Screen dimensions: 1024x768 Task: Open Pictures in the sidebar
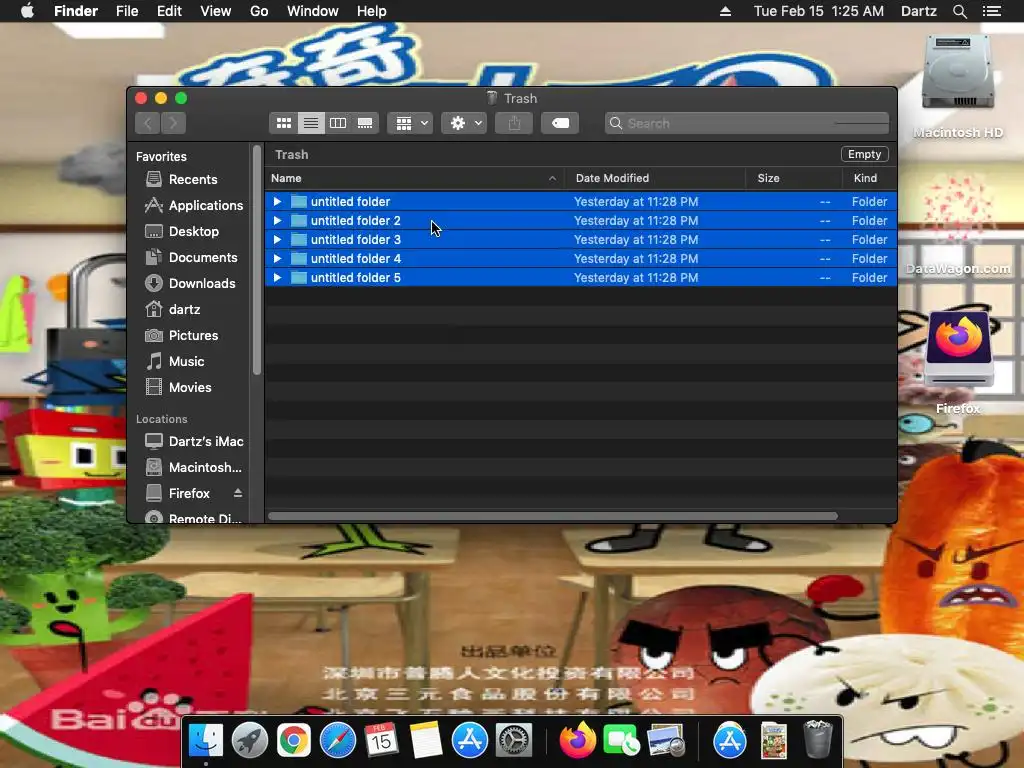tap(182, 336)
